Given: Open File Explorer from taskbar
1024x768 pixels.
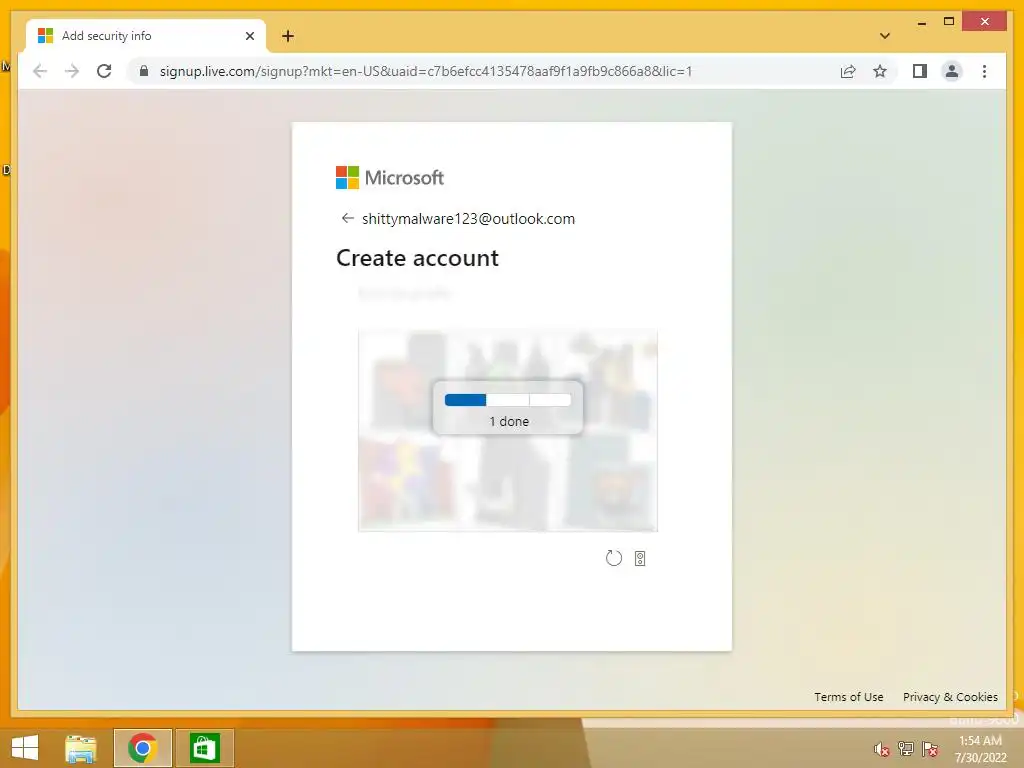Looking at the screenshot, I should (x=81, y=748).
